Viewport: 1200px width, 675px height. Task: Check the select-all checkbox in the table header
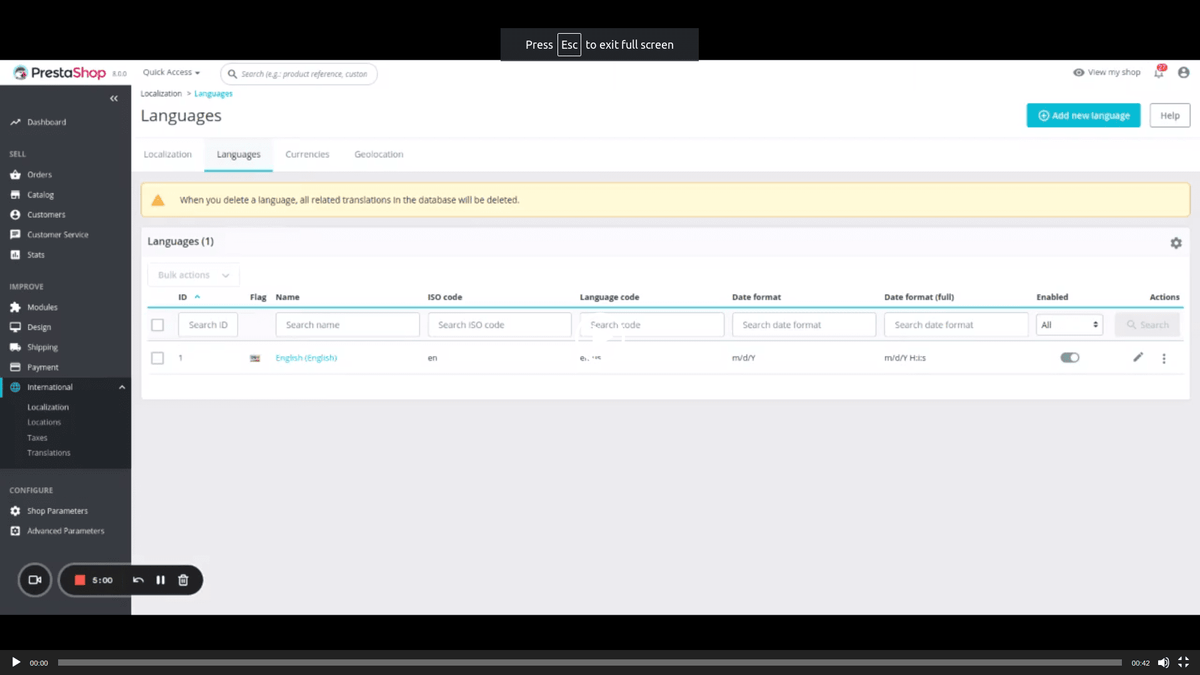coord(157,325)
